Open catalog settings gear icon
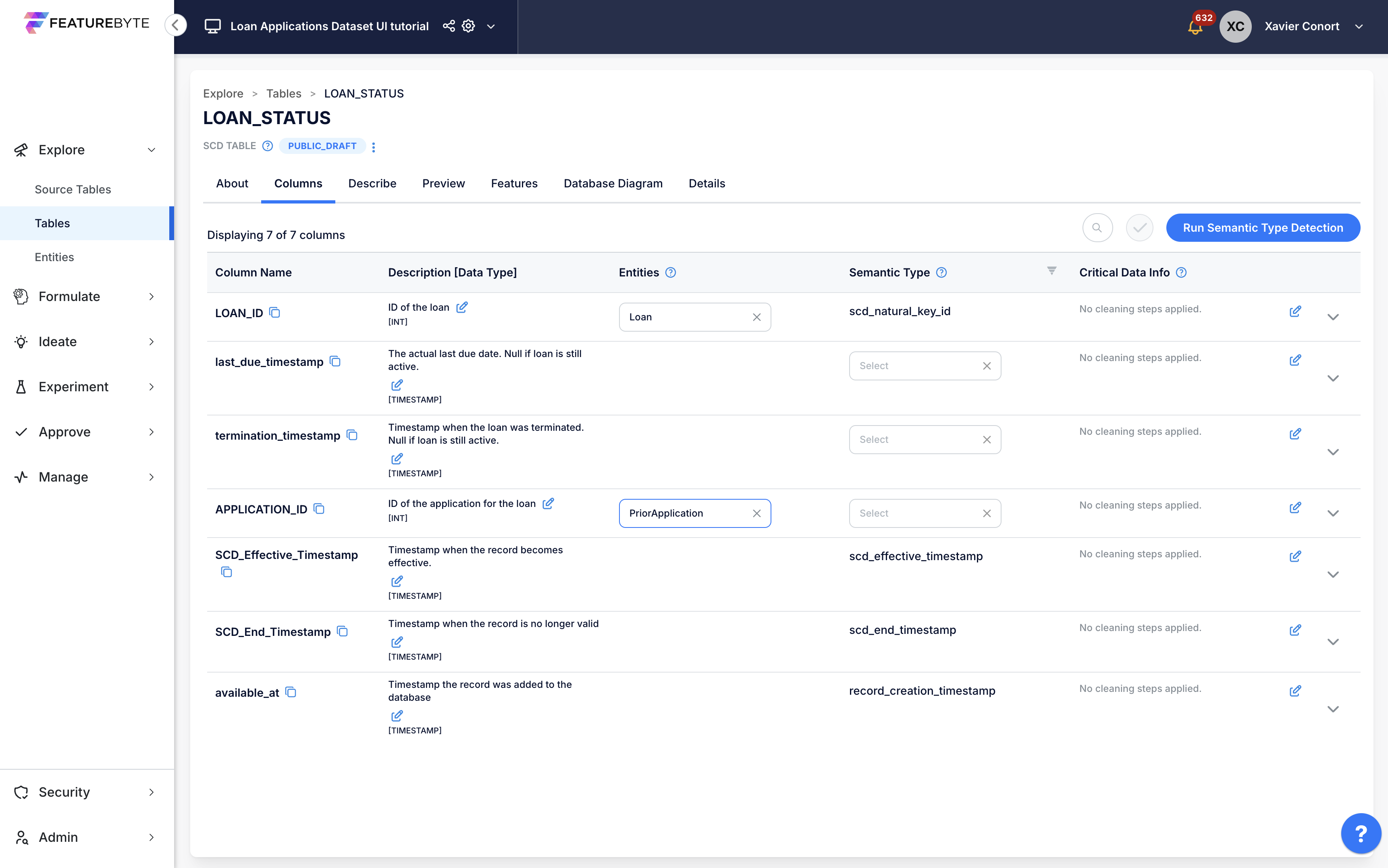The width and height of the screenshot is (1388, 868). coord(468,27)
